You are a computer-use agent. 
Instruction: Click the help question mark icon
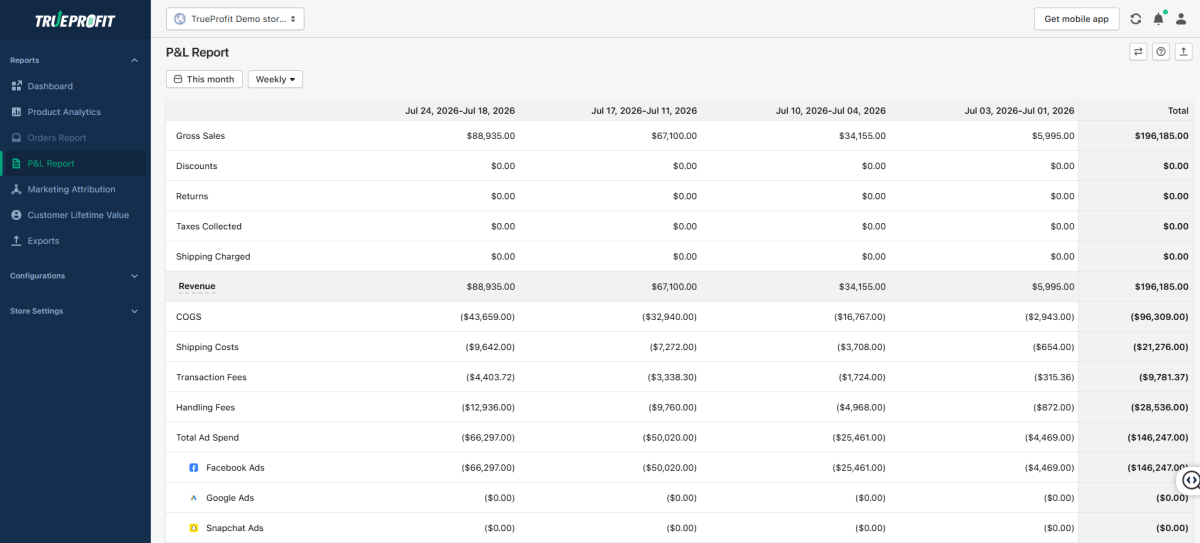click(1161, 52)
